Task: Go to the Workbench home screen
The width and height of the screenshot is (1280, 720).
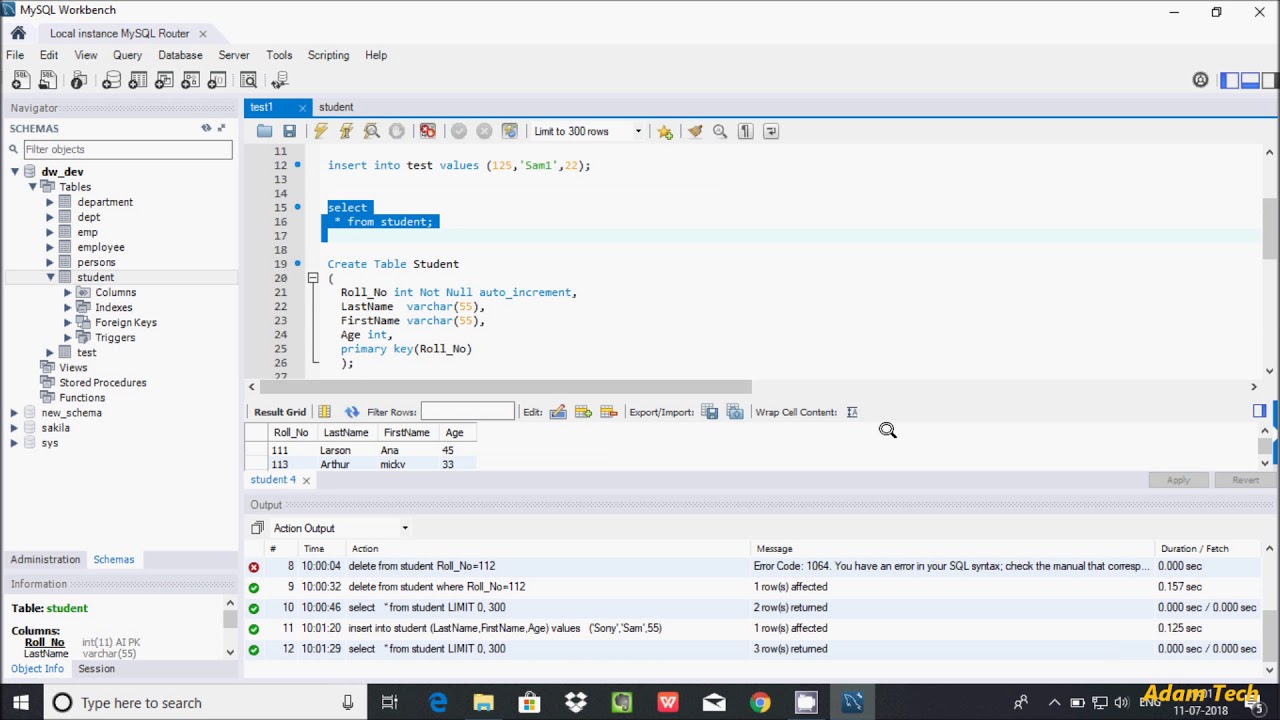Action: pyautogui.click(x=18, y=33)
